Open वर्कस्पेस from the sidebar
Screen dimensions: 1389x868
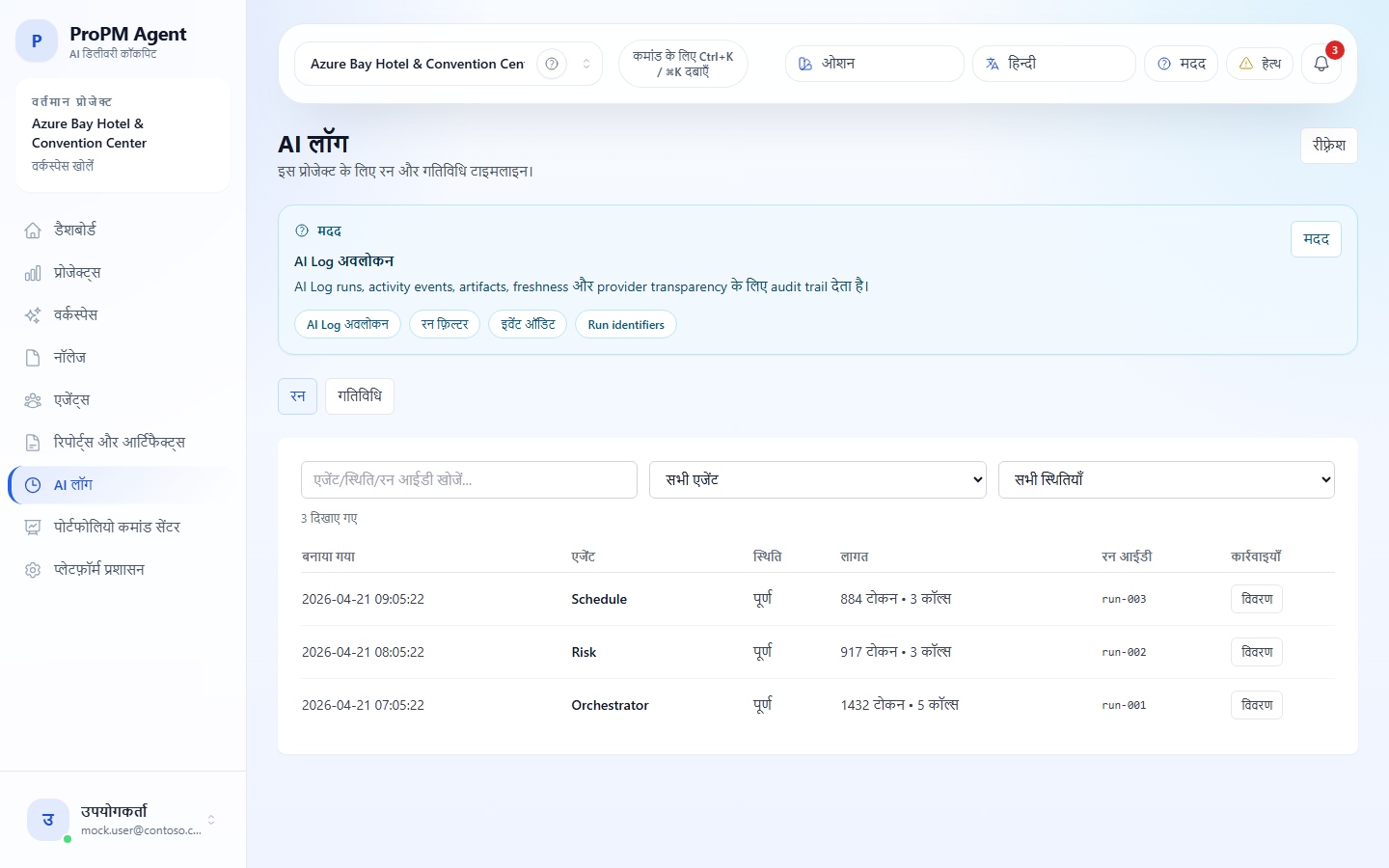pos(32,314)
